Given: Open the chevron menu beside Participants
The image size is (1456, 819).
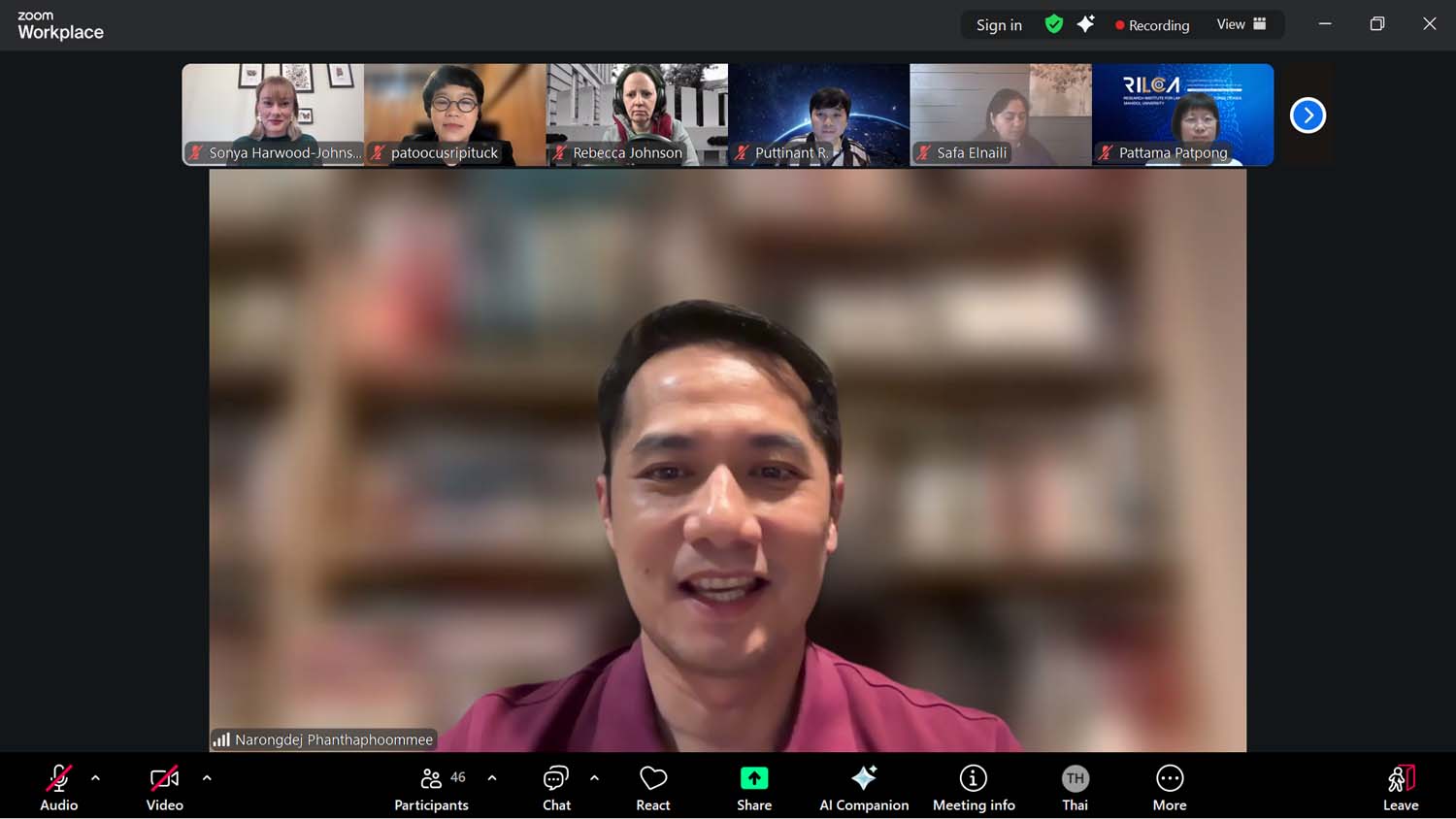Looking at the screenshot, I should [x=492, y=778].
